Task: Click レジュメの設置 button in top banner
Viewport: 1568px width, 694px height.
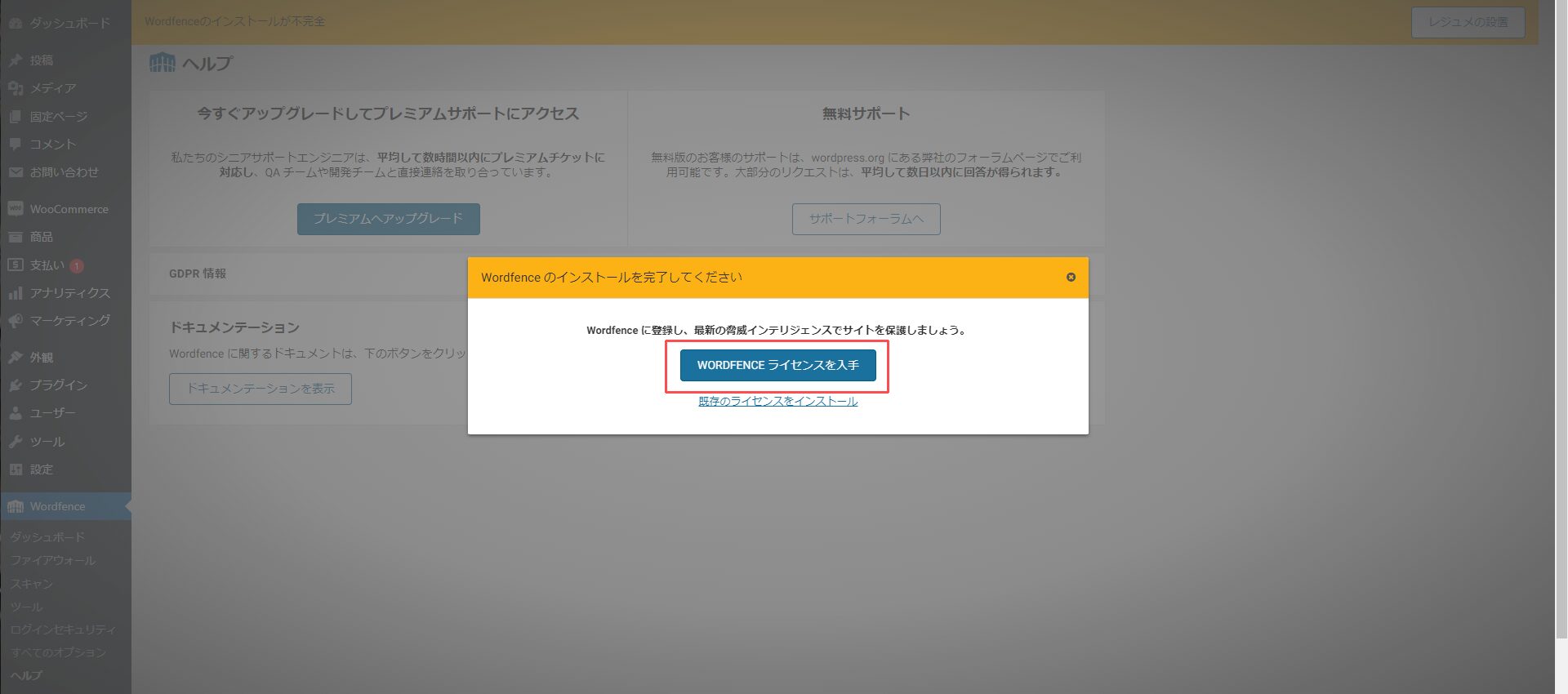Action: (1468, 22)
